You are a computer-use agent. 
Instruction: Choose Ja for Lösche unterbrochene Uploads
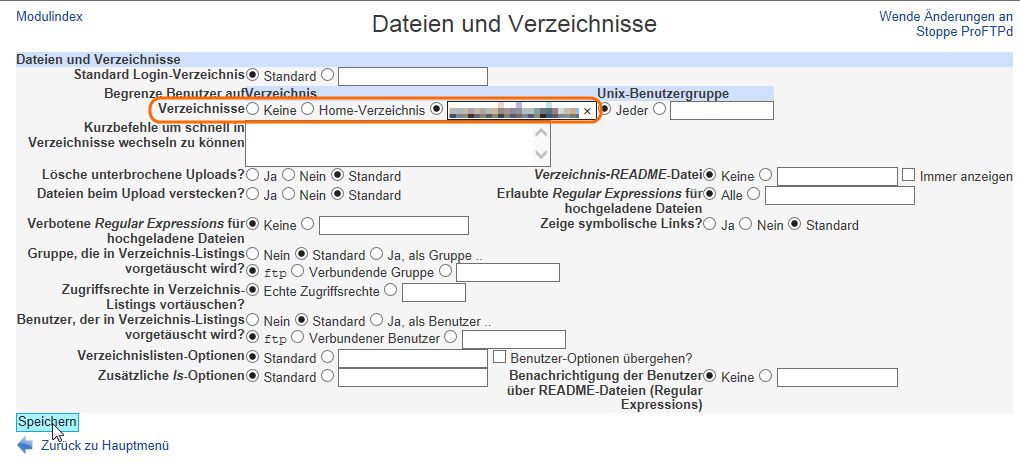[x=253, y=176]
